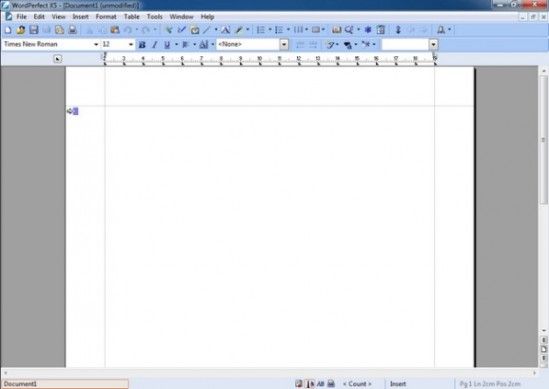Screen dimensions: 549x389
Task: Click the underlined A font icon
Action: (203, 44)
